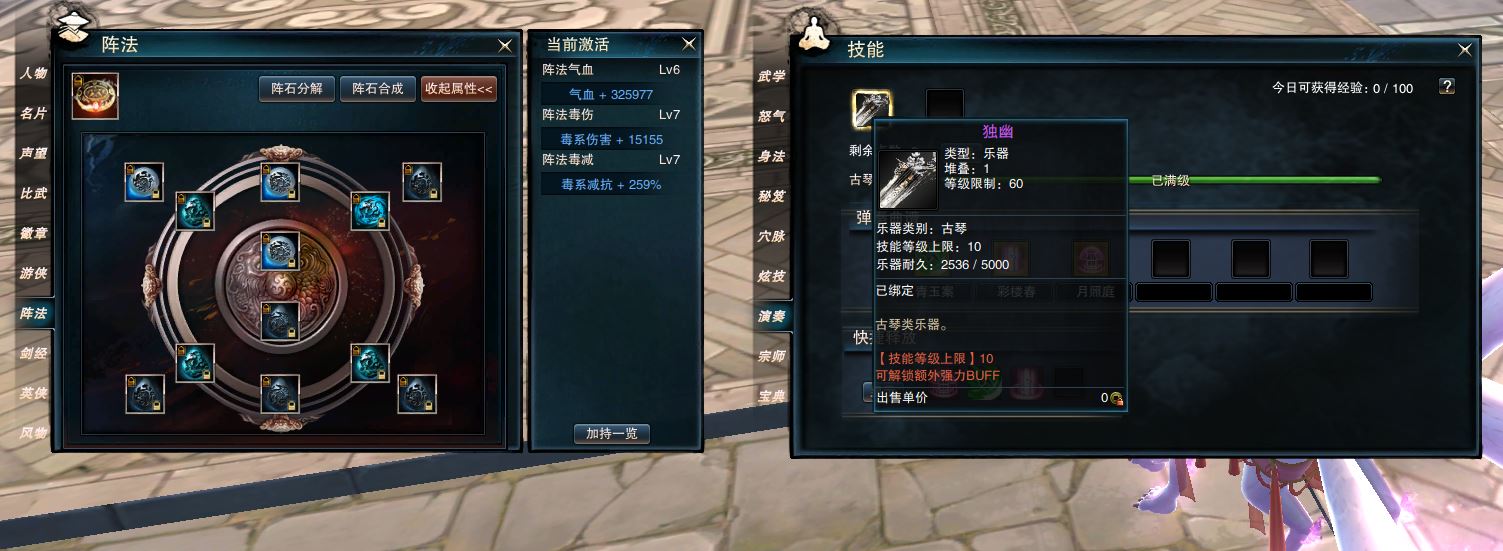Click the 阵石合成 button
This screenshot has height=551, width=1503.
[x=378, y=89]
